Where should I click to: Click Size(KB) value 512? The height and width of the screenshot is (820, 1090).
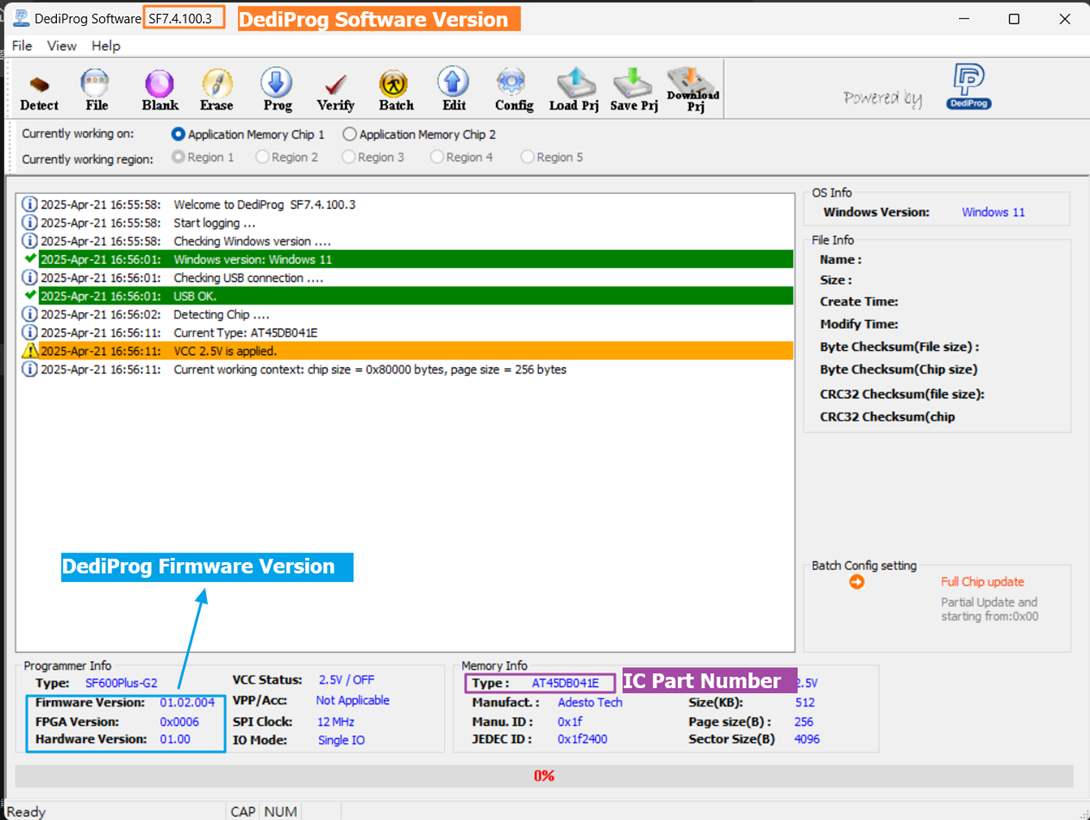(805, 703)
